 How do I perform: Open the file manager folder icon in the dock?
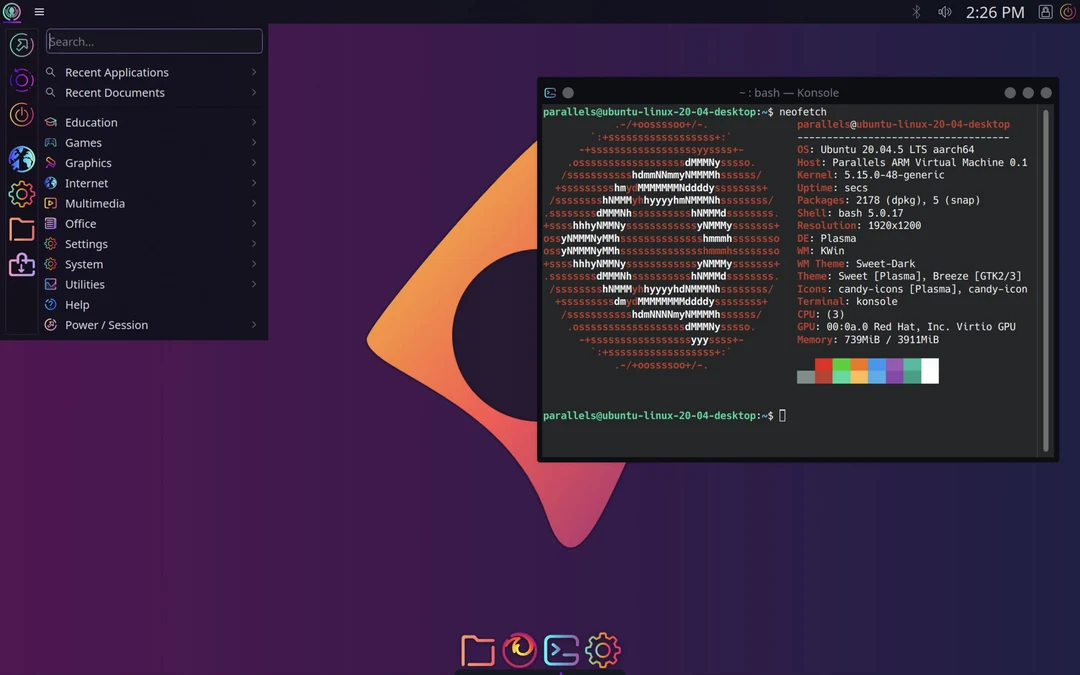(477, 649)
